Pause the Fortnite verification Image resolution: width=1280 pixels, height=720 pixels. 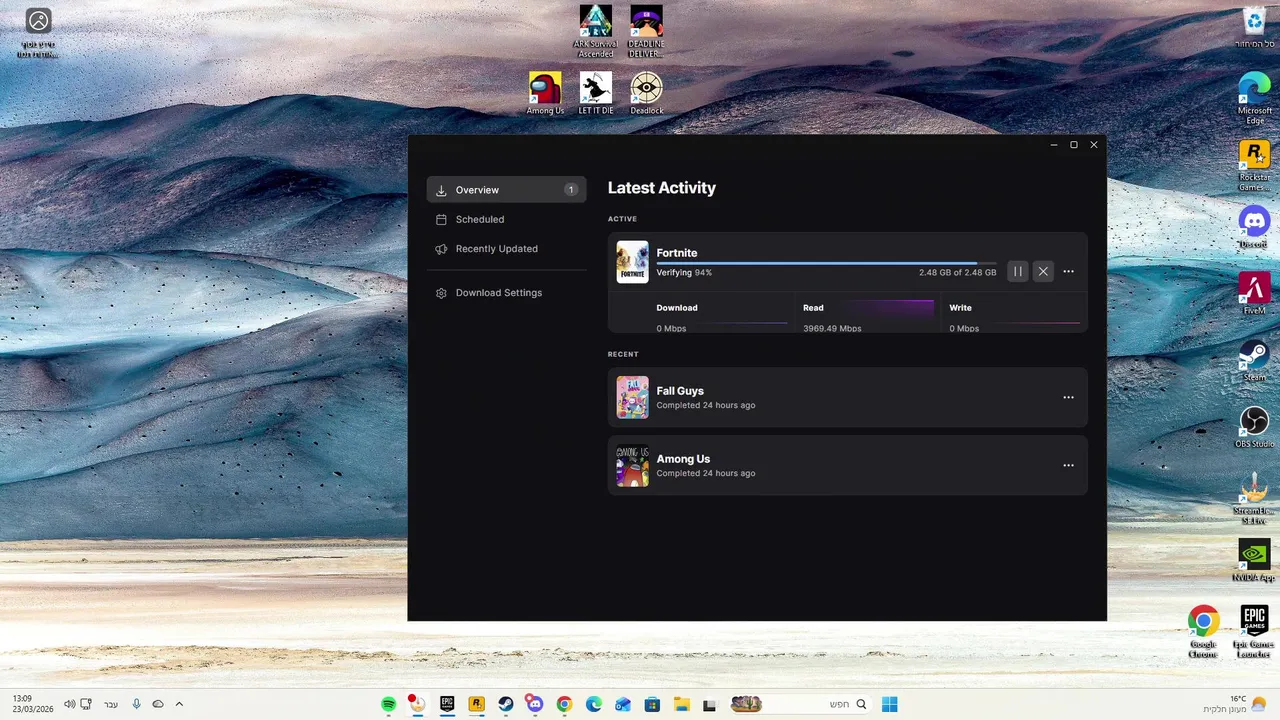point(1018,271)
